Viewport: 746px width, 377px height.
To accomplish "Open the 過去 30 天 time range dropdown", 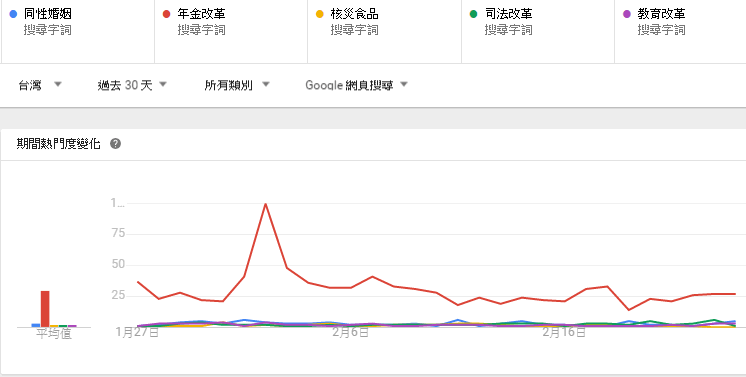I will click(x=132, y=85).
